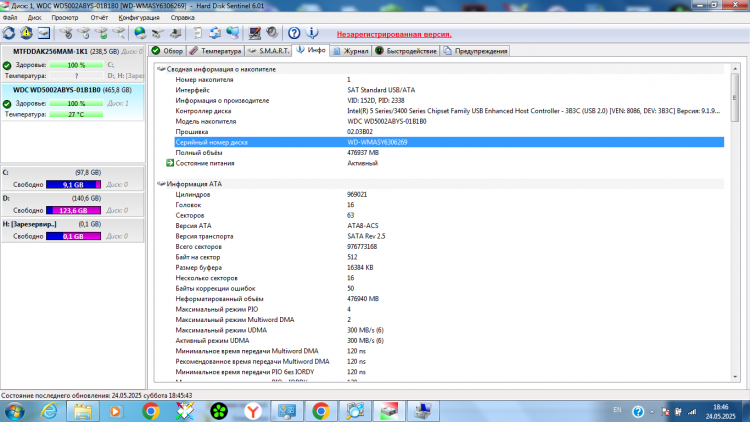Click the globe with monitor network icon

pos(232,33)
